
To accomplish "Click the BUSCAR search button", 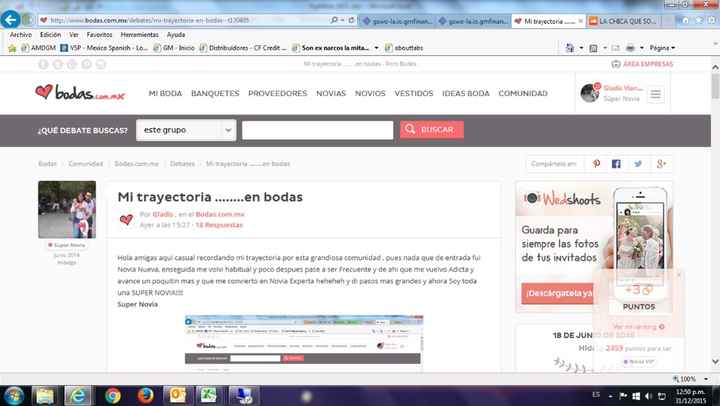I will click(x=432, y=130).
